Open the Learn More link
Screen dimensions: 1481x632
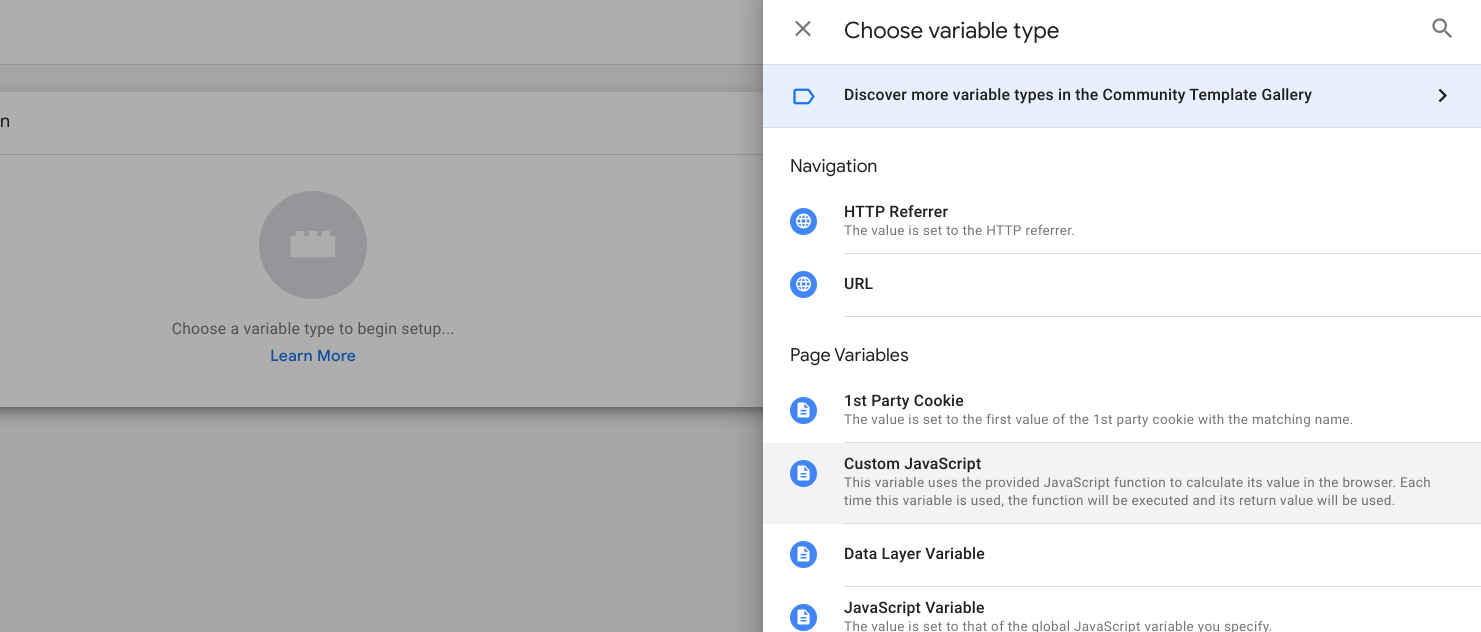click(x=313, y=356)
